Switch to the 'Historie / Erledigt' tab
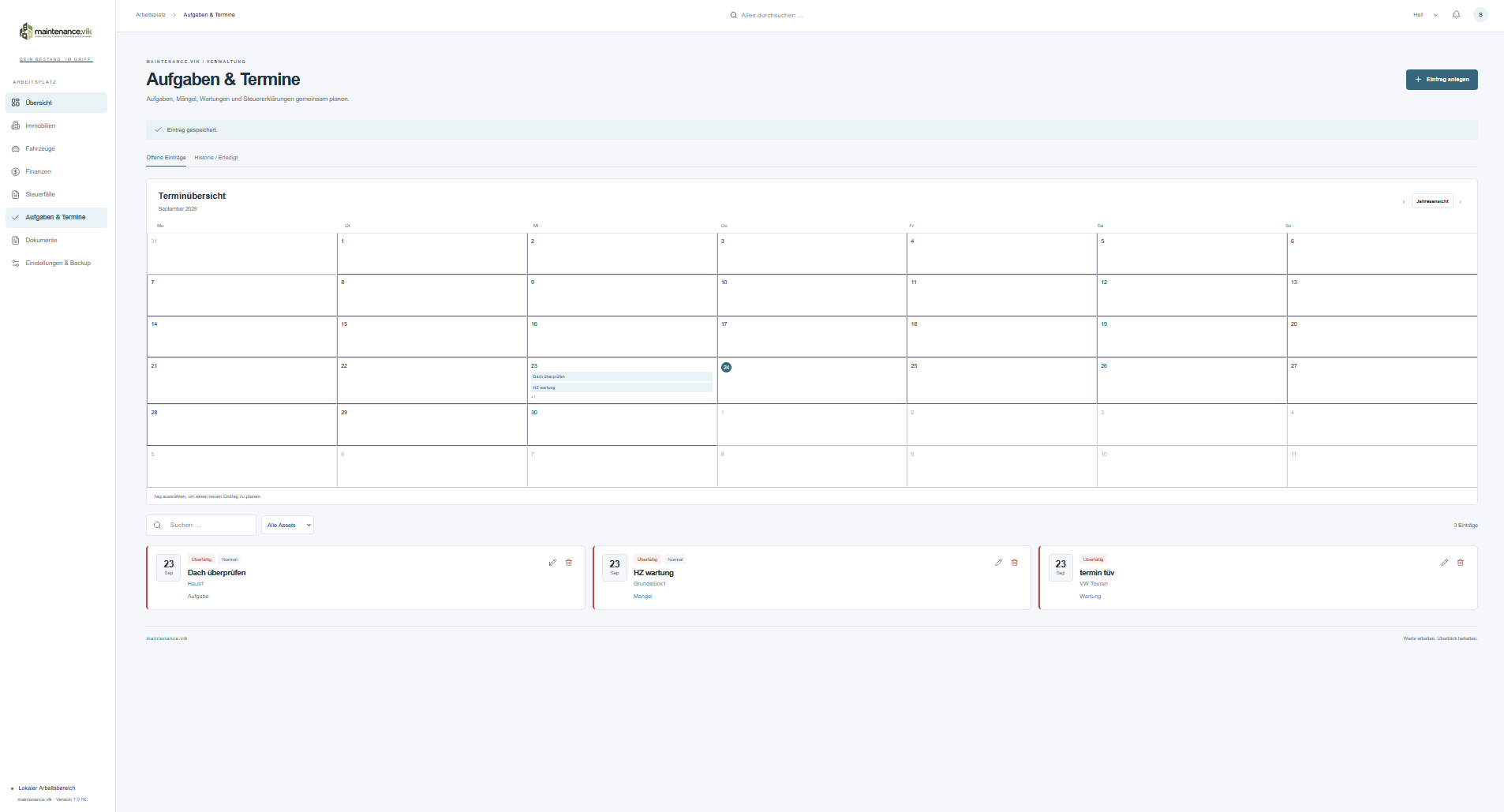The image size is (1504, 812). (216, 158)
